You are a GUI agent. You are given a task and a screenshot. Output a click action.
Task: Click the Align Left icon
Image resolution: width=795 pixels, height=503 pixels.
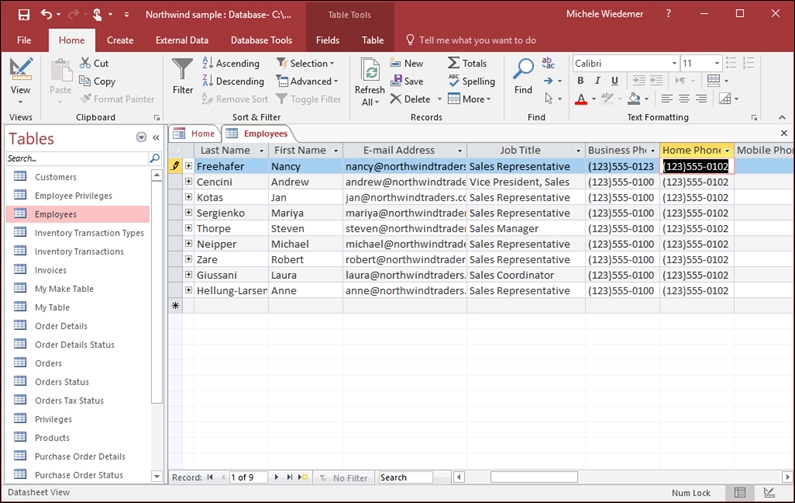tap(667, 99)
